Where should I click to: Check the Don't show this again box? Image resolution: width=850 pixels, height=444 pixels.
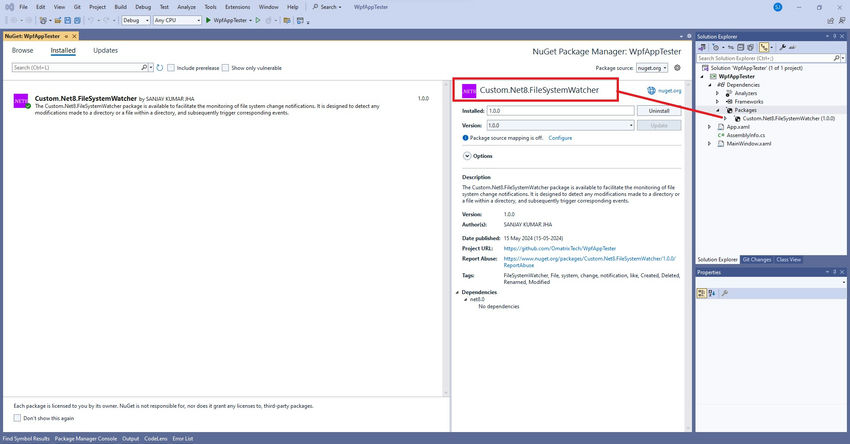17,418
